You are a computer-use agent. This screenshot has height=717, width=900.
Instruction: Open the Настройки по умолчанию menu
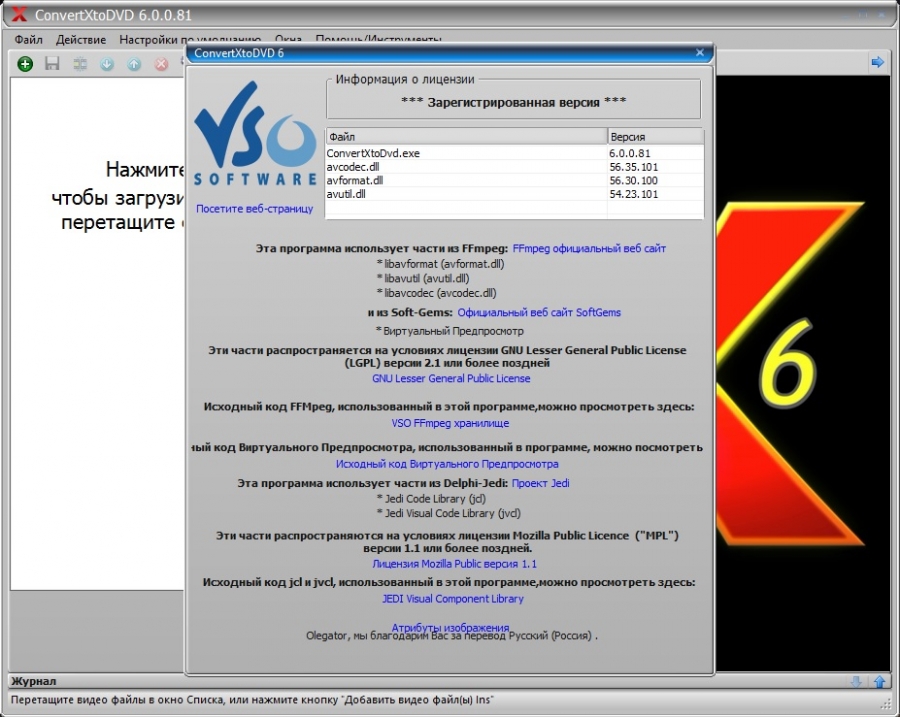pyautogui.click(x=190, y=40)
